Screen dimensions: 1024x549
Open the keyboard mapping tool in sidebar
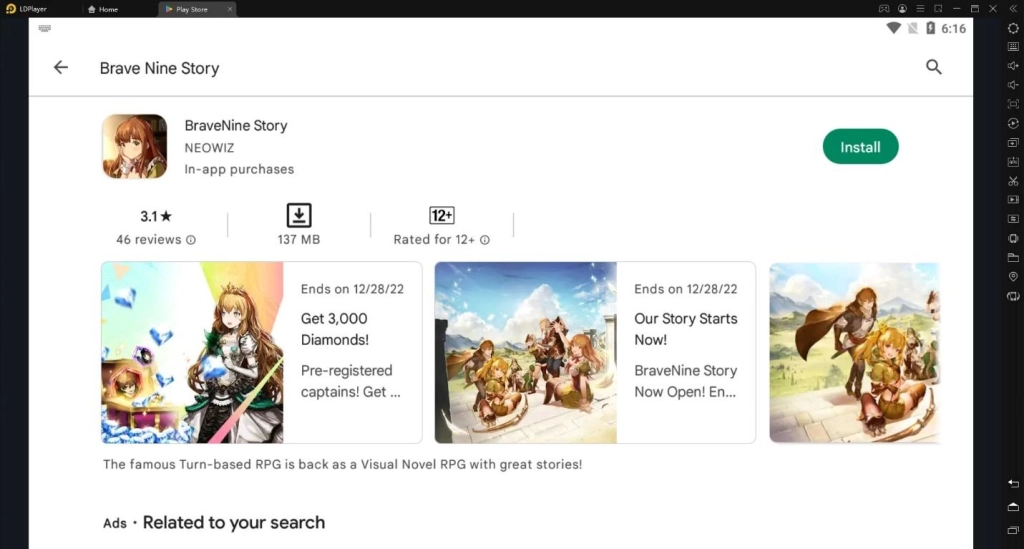tap(1013, 47)
